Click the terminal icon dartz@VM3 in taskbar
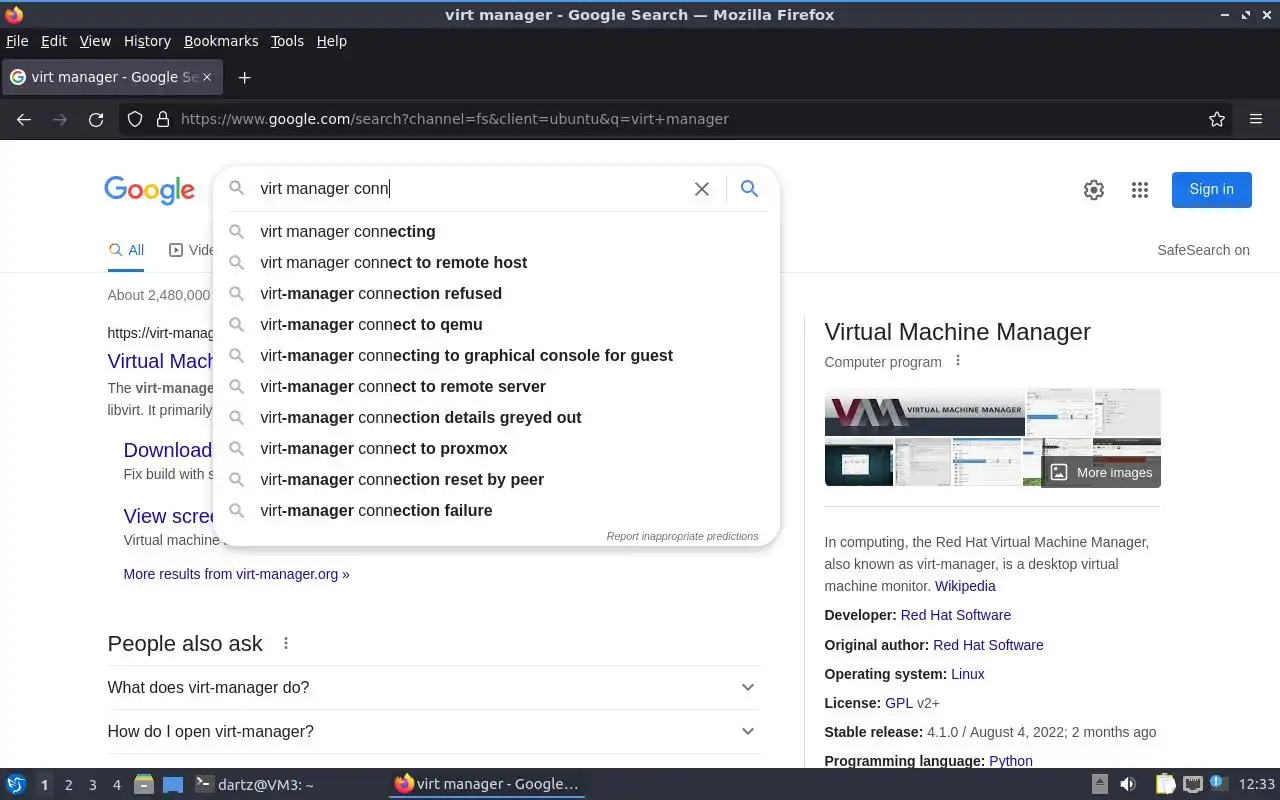Viewport: 1280px width, 800px height. (x=254, y=785)
